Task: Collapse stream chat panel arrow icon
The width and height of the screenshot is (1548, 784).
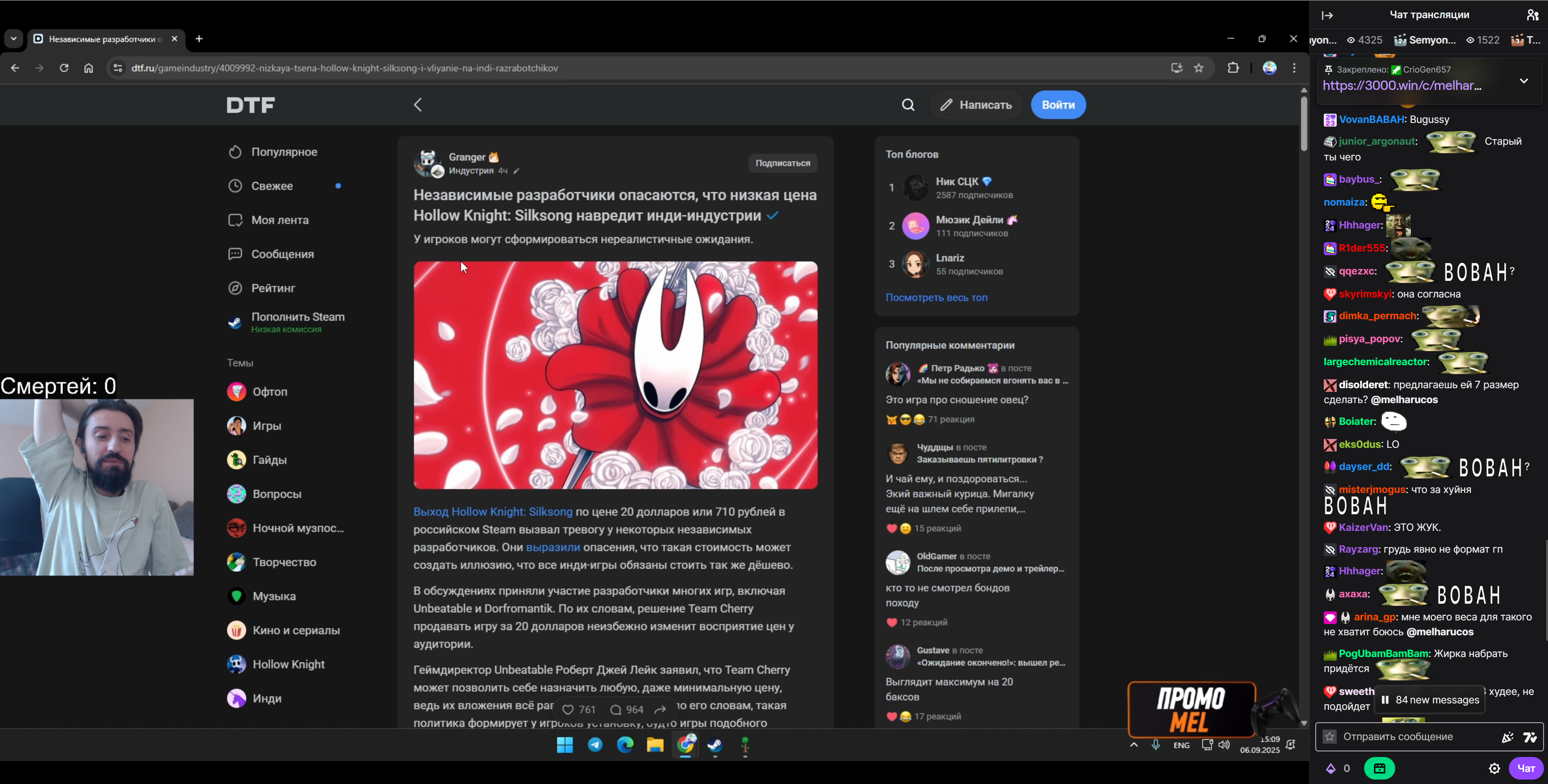Action: tap(1327, 15)
